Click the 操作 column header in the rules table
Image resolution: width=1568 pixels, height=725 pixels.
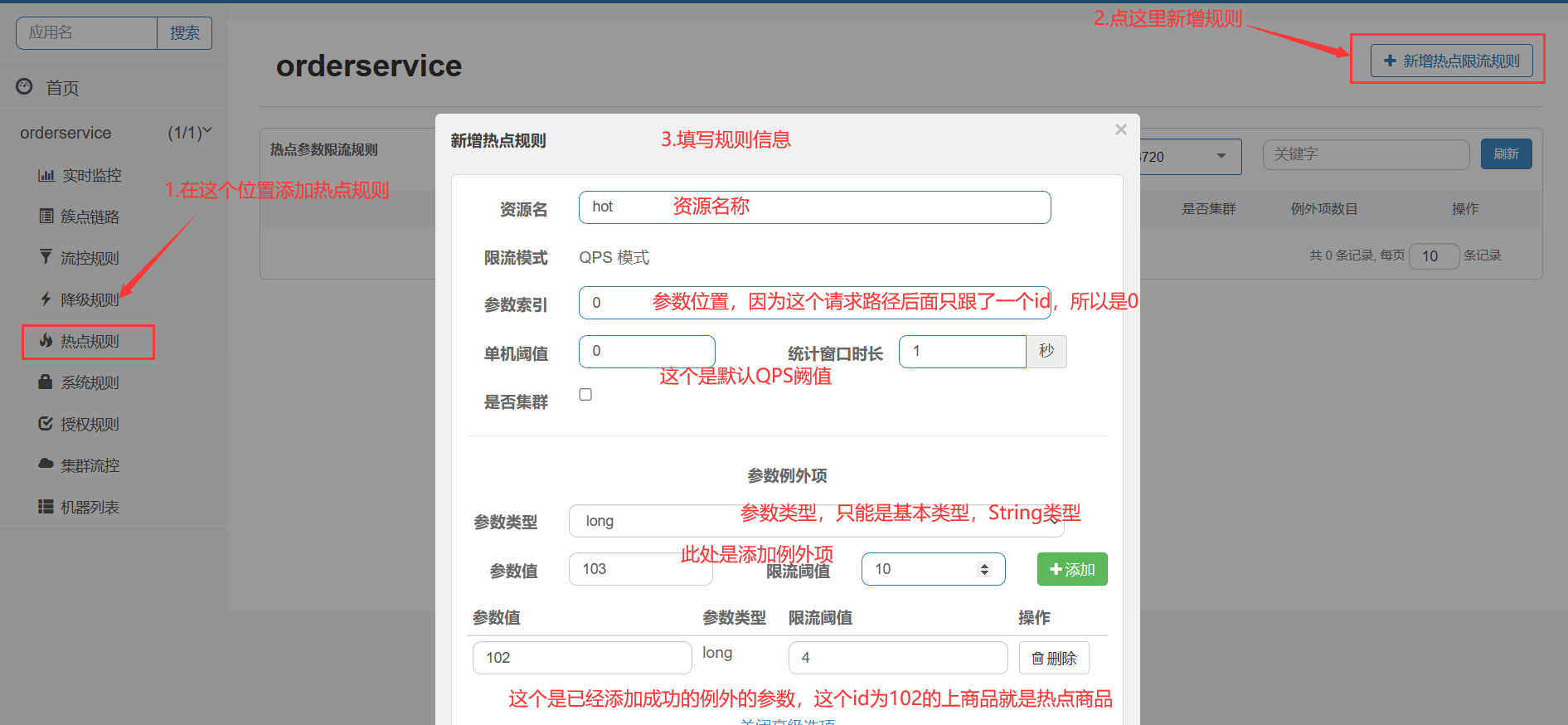point(1465,209)
